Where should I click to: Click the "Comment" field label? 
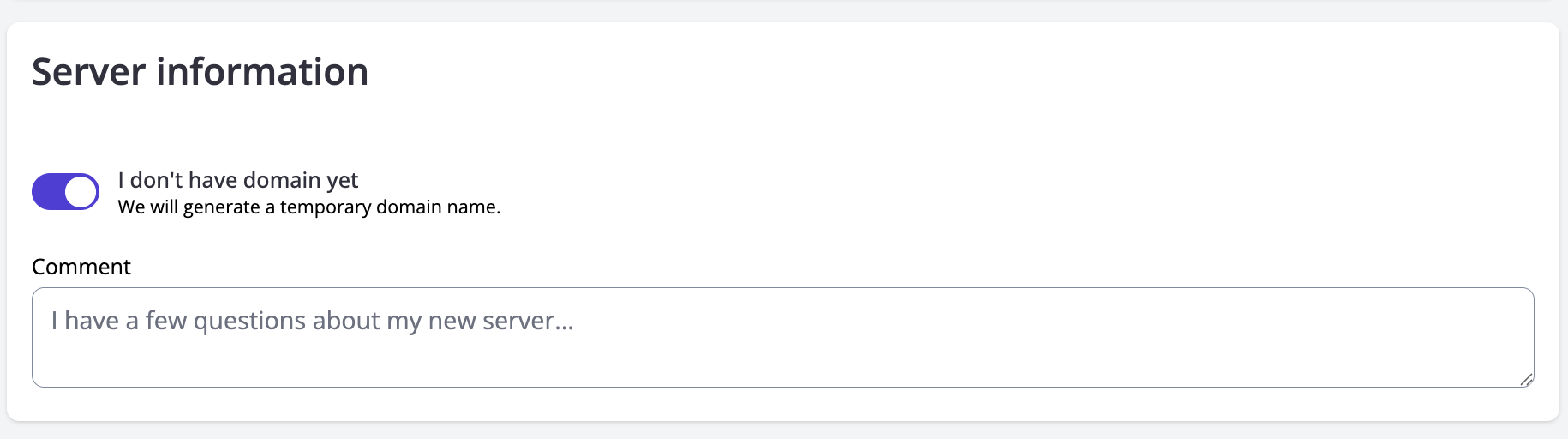point(81,267)
